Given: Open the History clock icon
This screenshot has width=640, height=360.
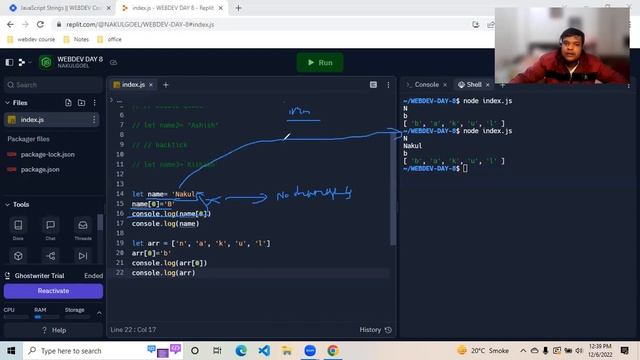Looking at the screenshot, I should (x=388, y=330).
